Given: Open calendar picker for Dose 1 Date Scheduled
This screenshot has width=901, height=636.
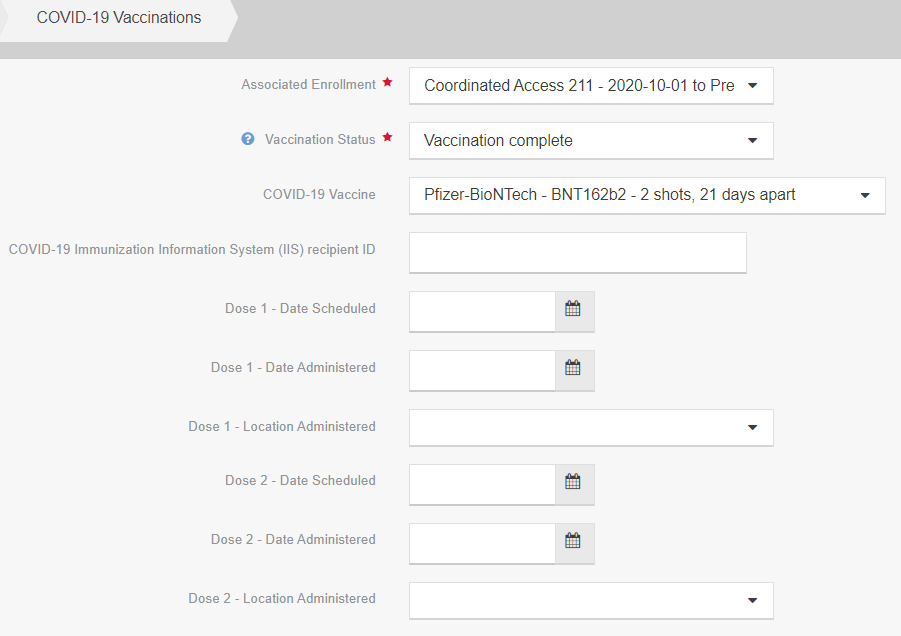Looking at the screenshot, I should tap(574, 310).
